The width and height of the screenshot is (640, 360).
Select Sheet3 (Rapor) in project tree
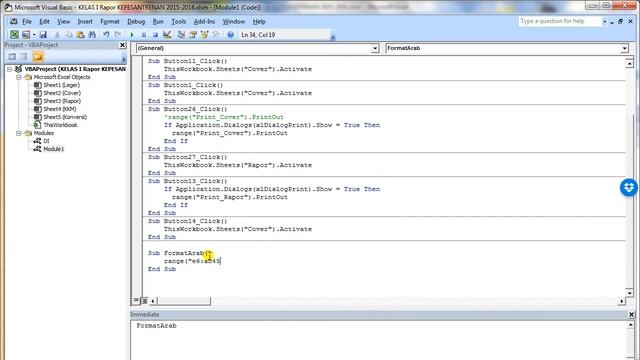(x=62, y=101)
